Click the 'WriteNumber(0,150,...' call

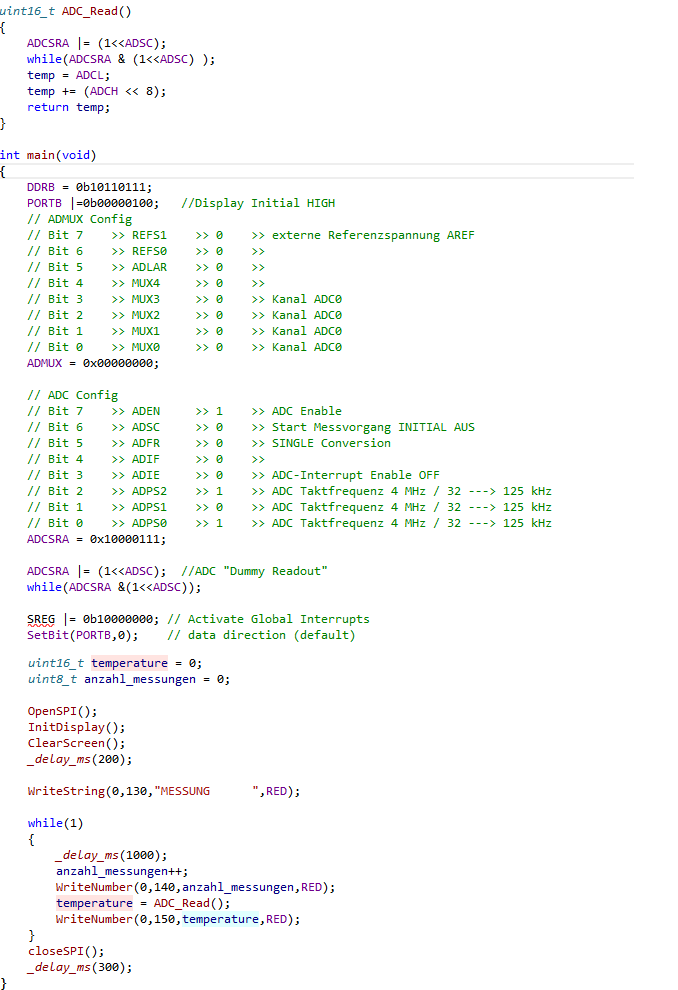coord(177,919)
